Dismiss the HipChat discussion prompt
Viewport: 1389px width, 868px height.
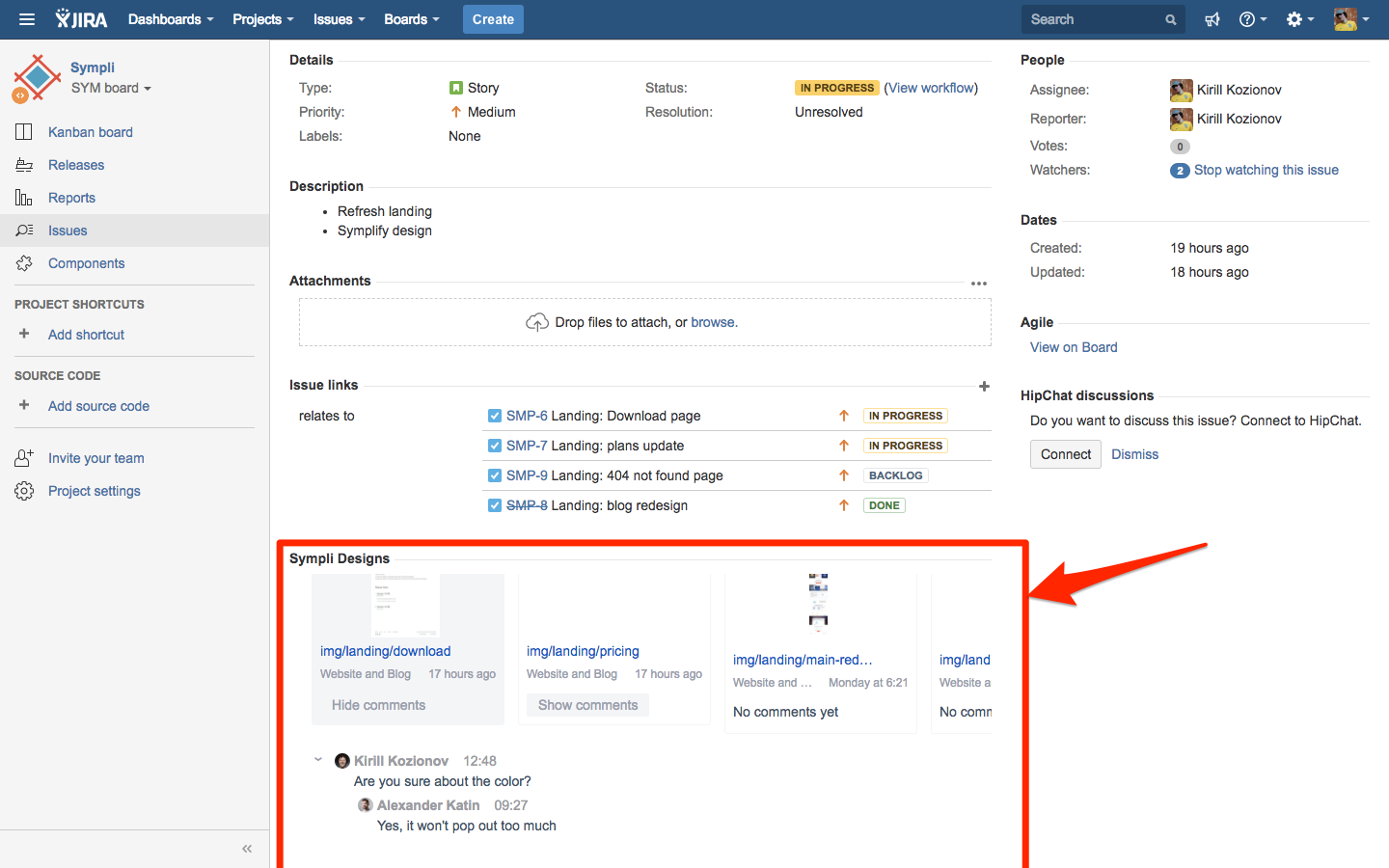pyautogui.click(x=1134, y=454)
